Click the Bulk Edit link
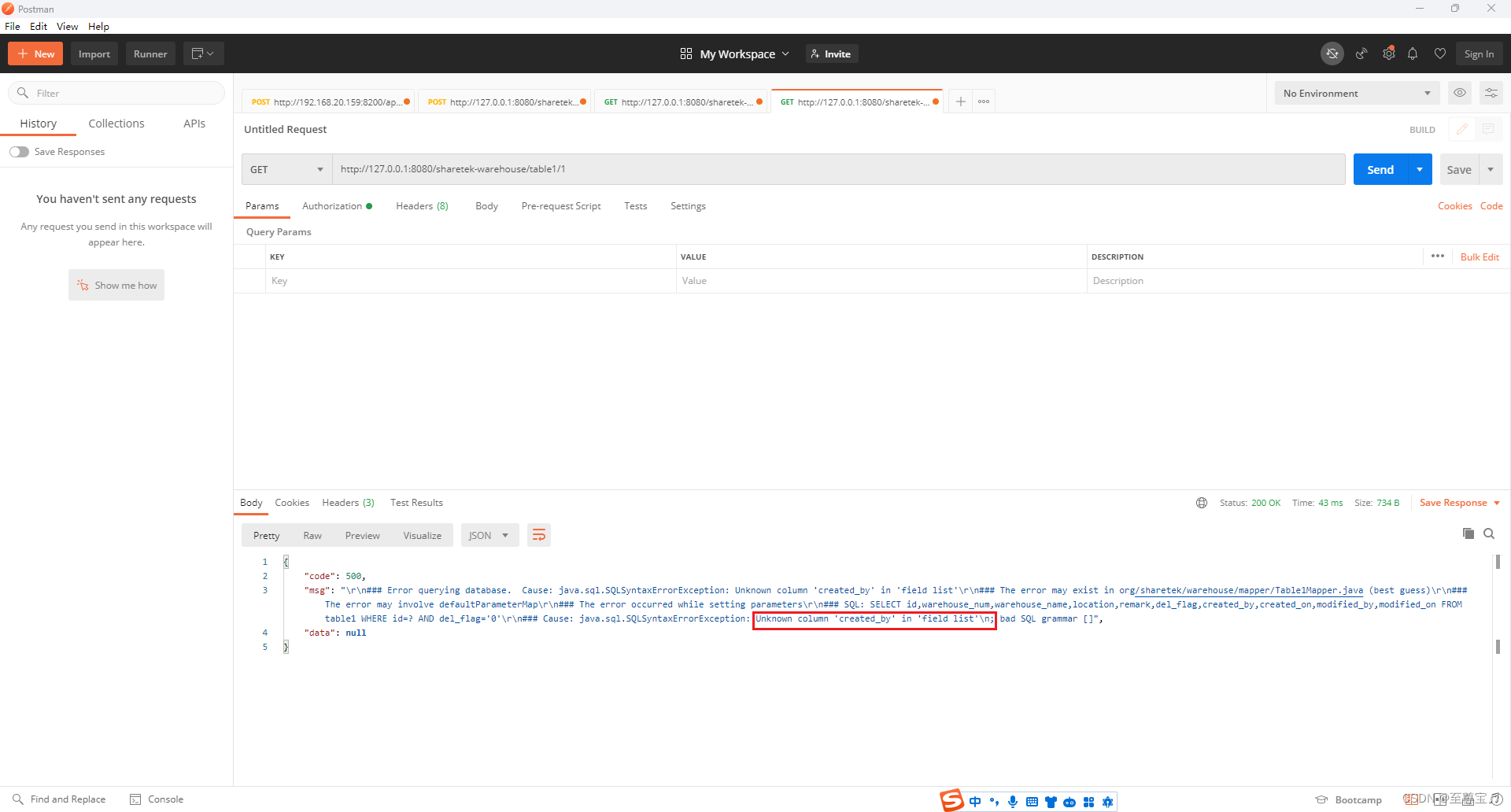Screen dimensions: 1511x812 coord(1480,257)
